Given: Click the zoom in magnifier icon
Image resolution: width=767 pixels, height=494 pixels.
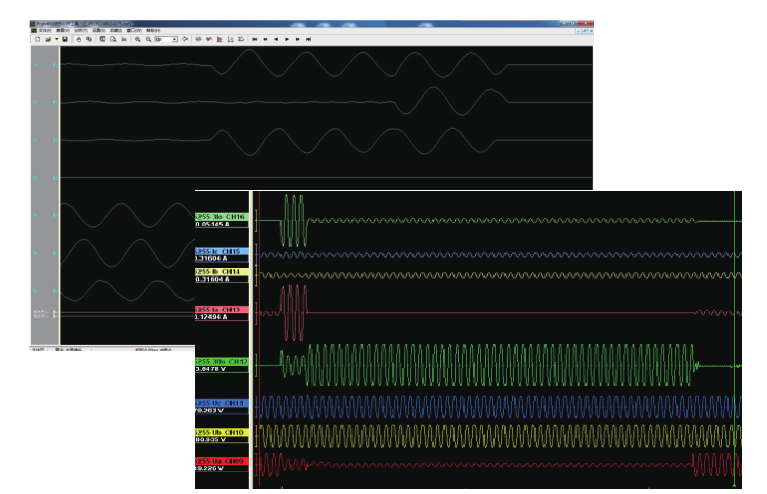Looking at the screenshot, I should (x=136, y=39).
